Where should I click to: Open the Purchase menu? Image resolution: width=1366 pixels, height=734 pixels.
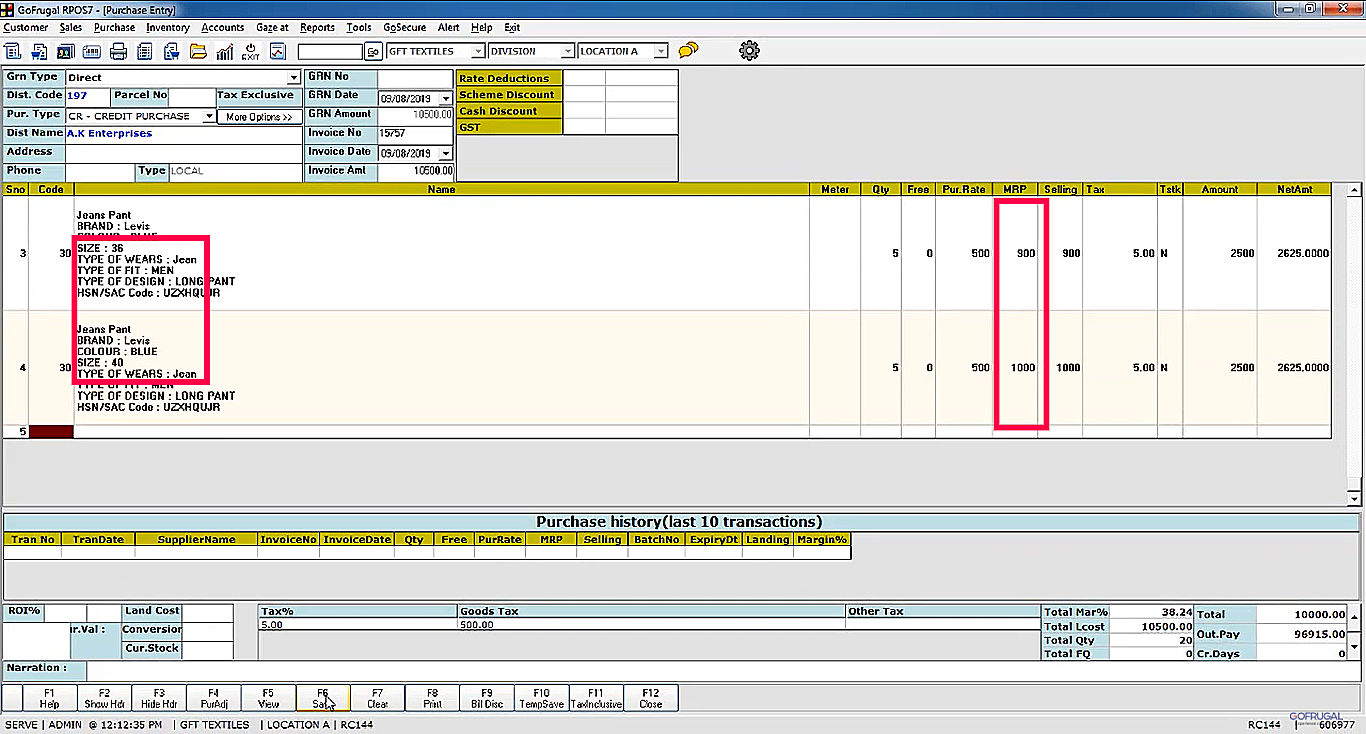tap(115, 28)
